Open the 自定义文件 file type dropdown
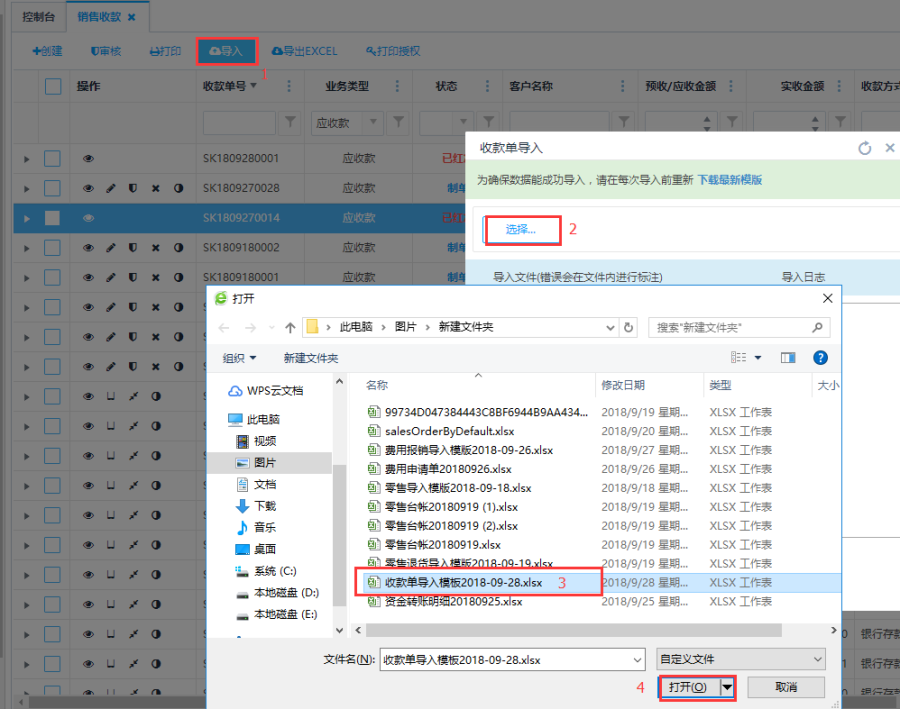900x709 pixels. pyautogui.click(x=740, y=659)
